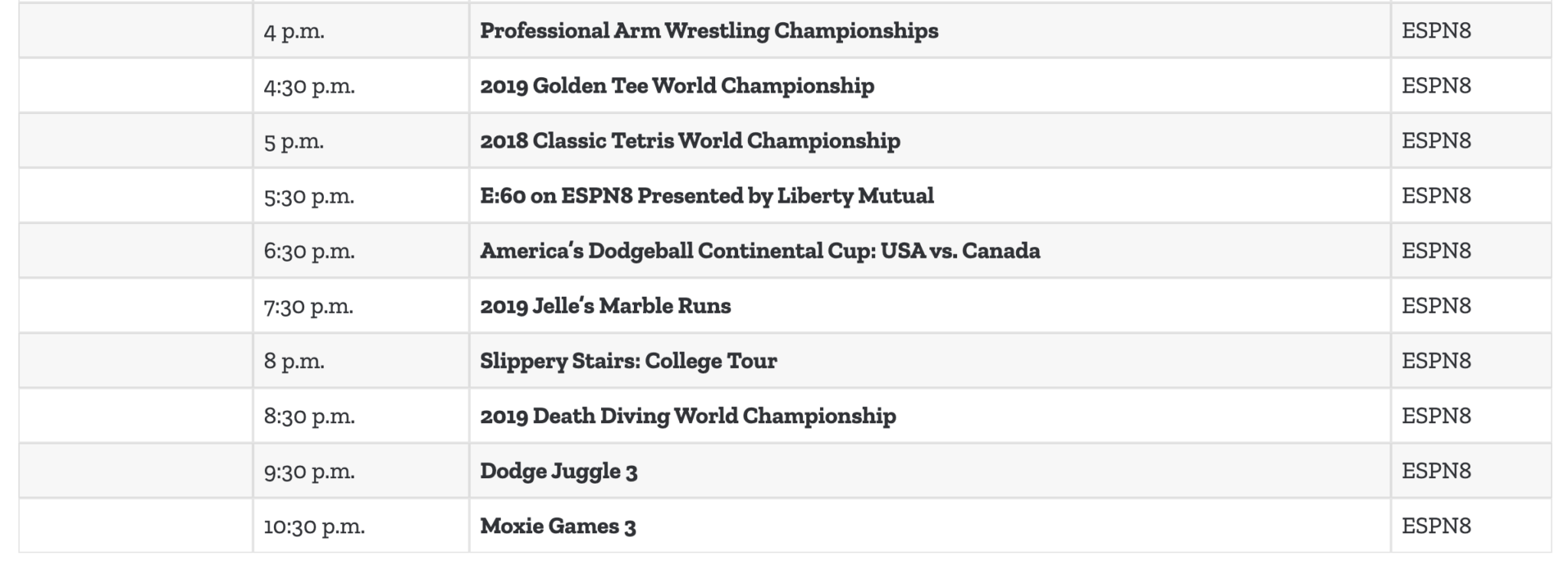Click ESPN8 network in Arm Wrestling row
This screenshot has height=570, width=1568.
click(x=1436, y=31)
